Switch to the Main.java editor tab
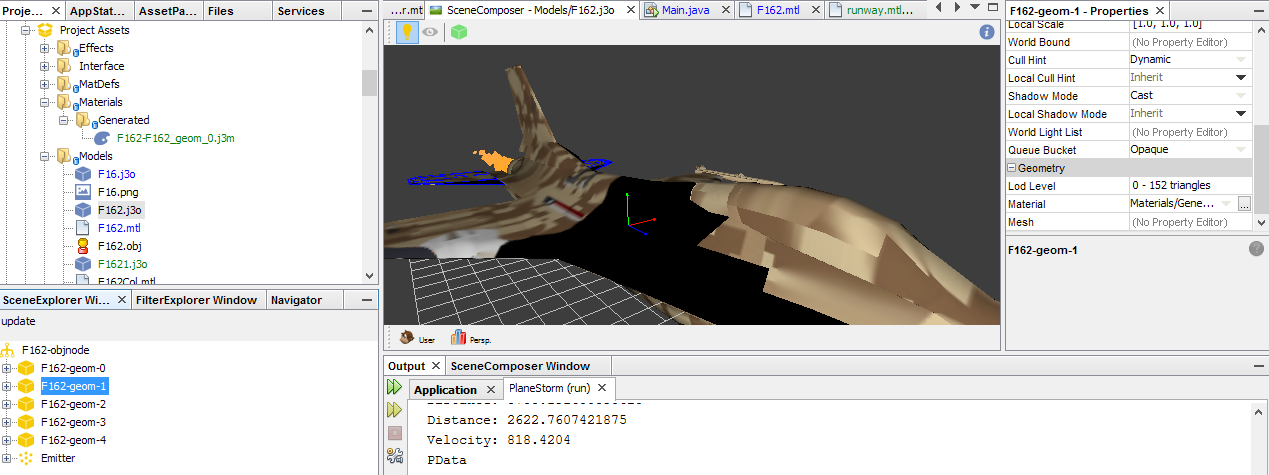1269x475 pixels. (x=686, y=10)
